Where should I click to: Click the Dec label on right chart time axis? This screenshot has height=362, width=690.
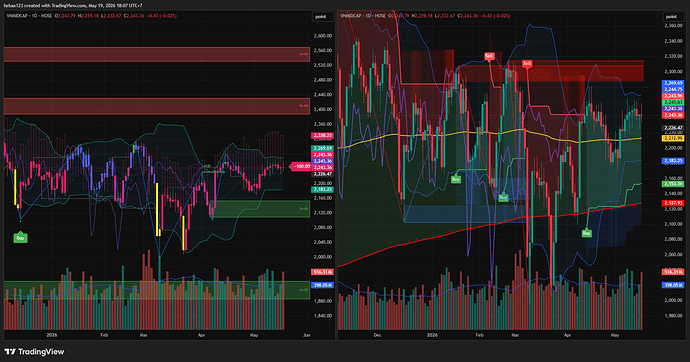click(377, 335)
